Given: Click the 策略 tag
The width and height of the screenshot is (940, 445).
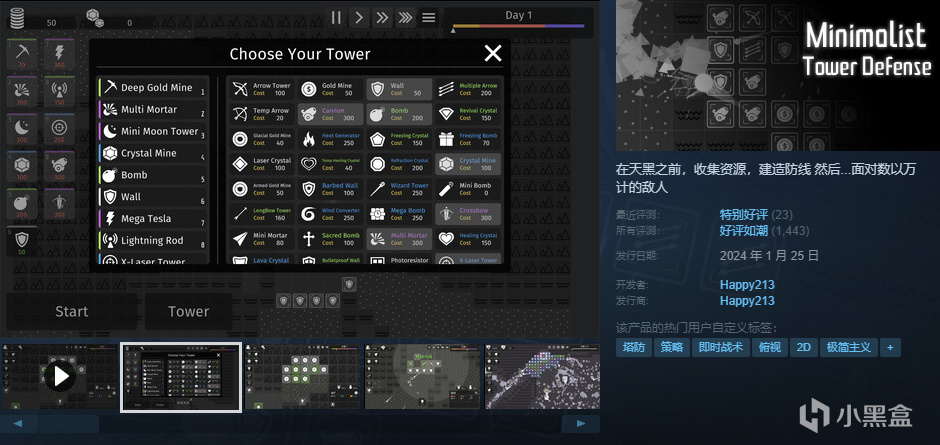Looking at the screenshot, I should [672, 347].
